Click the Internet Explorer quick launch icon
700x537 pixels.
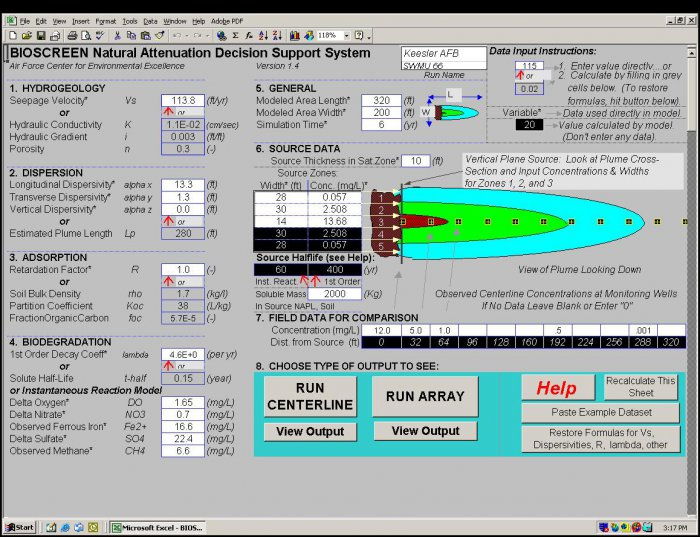coord(65,528)
